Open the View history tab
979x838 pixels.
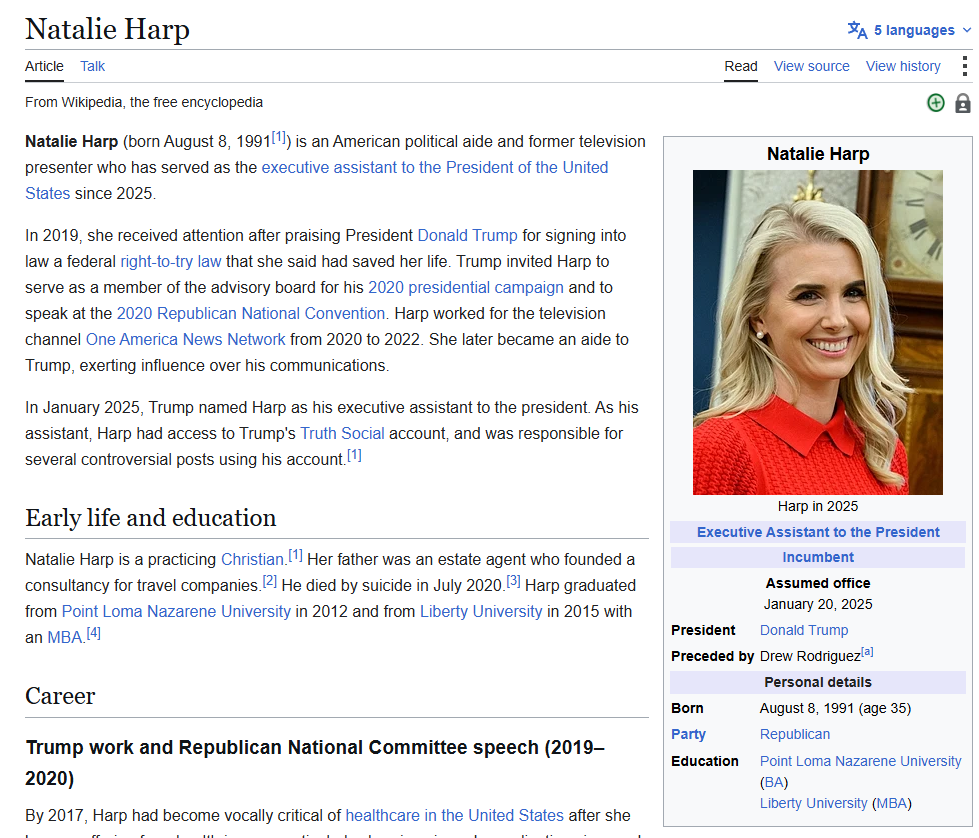903,66
